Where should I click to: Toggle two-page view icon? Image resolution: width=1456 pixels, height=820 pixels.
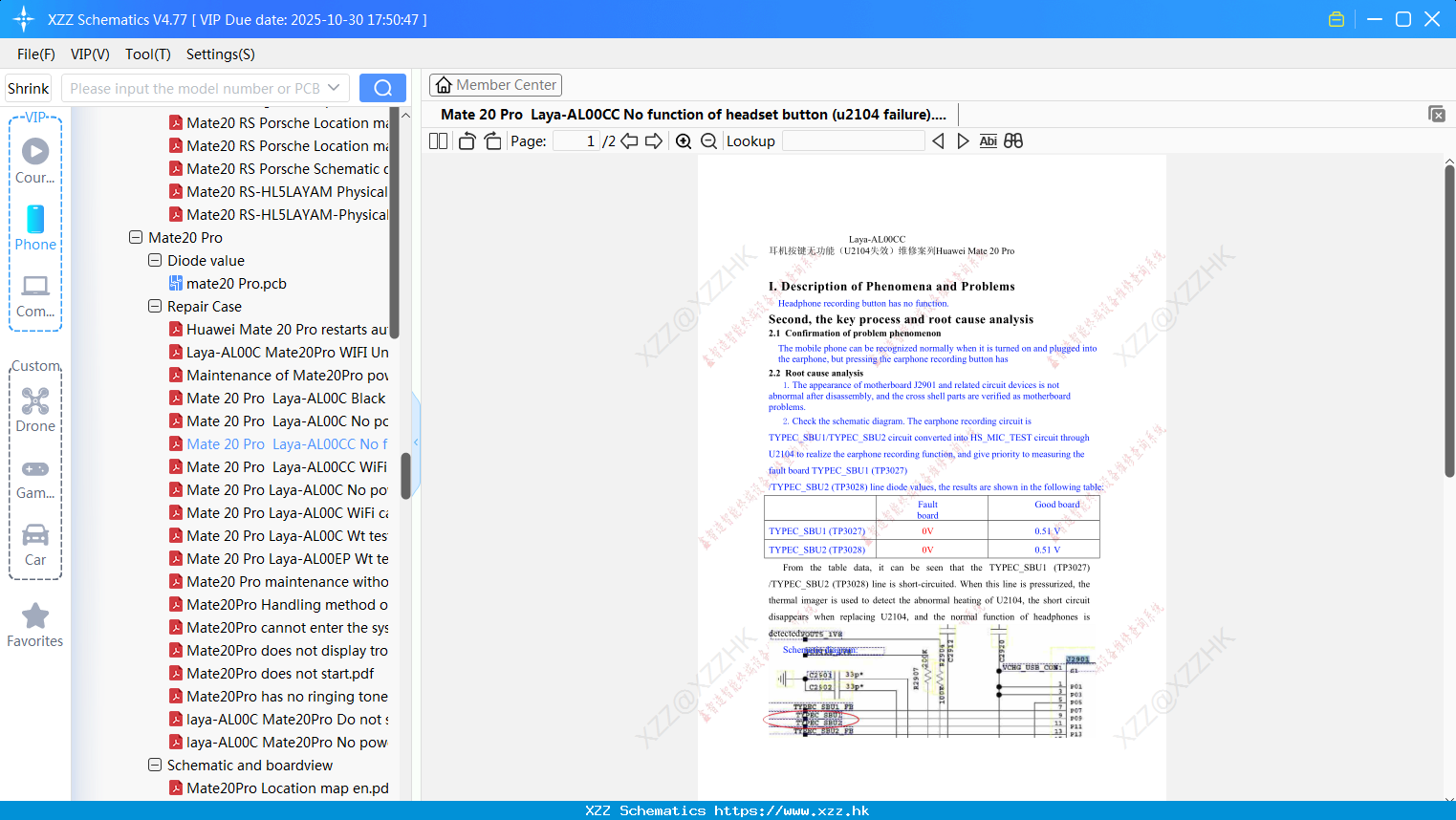tap(439, 141)
